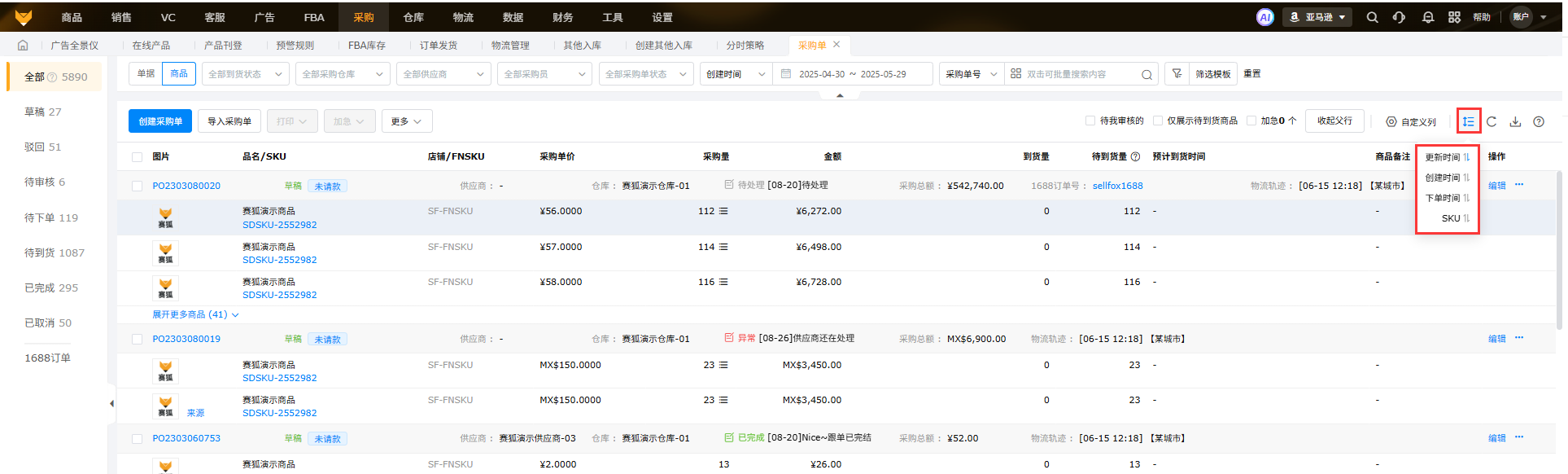The image size is (1568, 474).
Task: Enable the 待我审核的 checkbox
Action: pyautogui.click(x=1090, y=121)
